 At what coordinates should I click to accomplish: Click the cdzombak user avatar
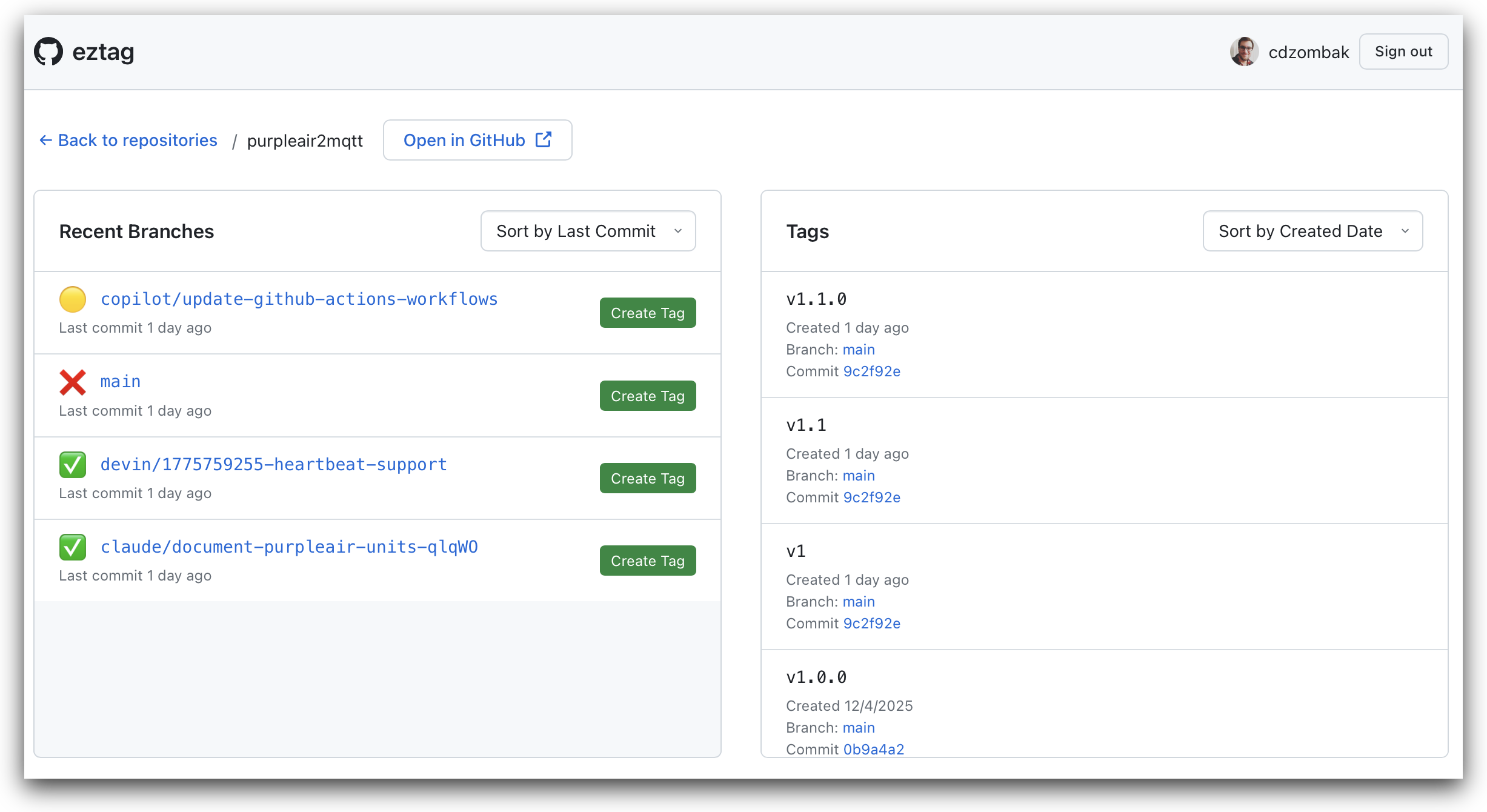(1244, 52)
